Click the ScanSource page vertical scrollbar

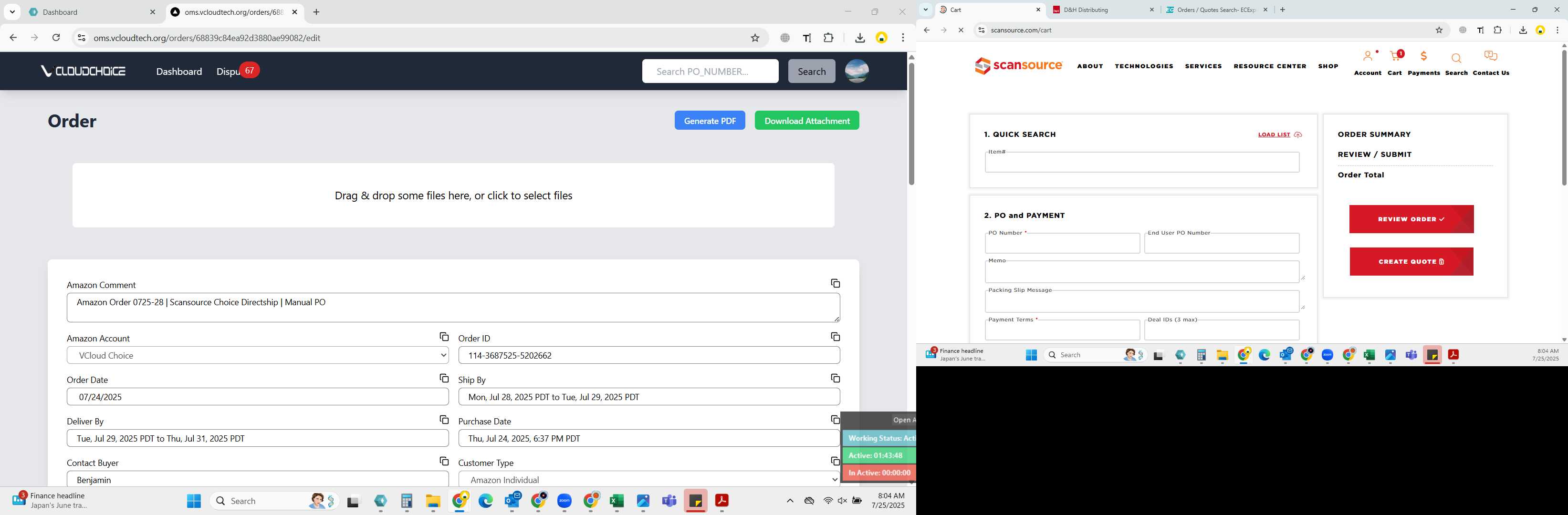(x=1563, y=118)
